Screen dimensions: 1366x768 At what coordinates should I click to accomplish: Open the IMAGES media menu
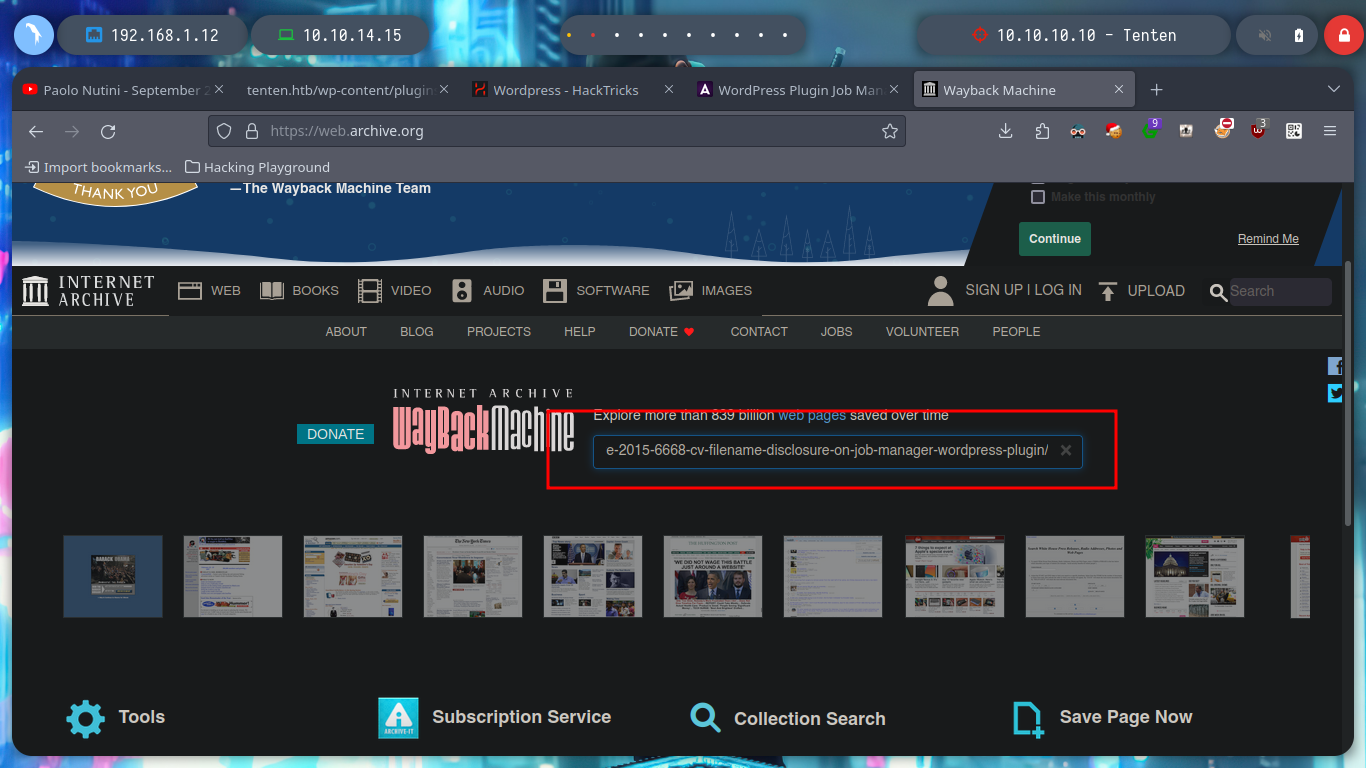[710, 291]
